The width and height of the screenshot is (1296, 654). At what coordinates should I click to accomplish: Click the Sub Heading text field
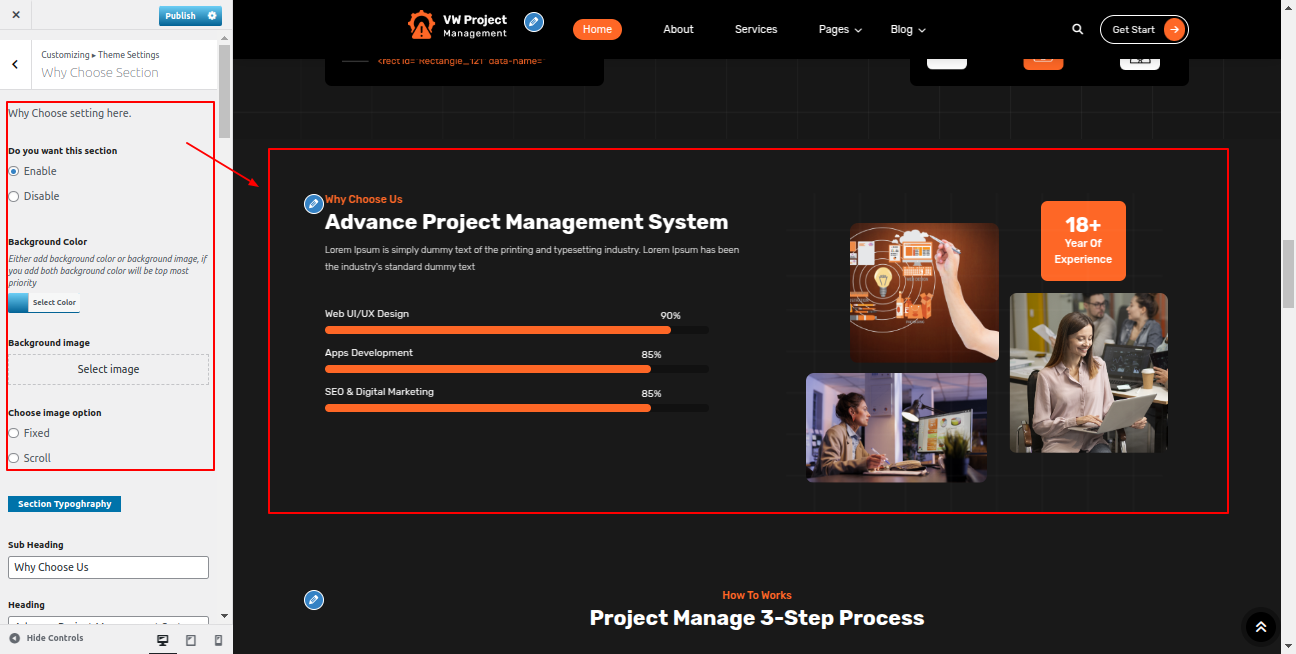pos(108,567)
